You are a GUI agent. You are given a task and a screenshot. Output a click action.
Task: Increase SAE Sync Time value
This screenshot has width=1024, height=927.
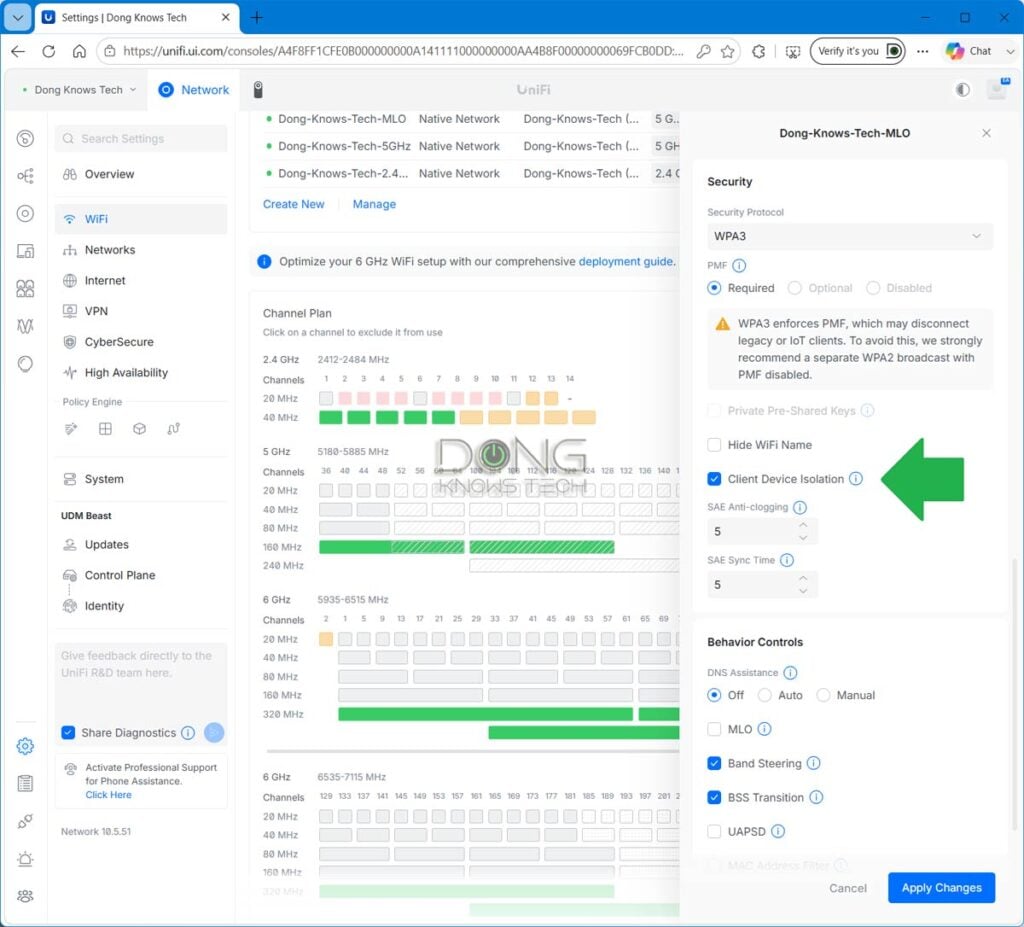(x=803, y=578)
